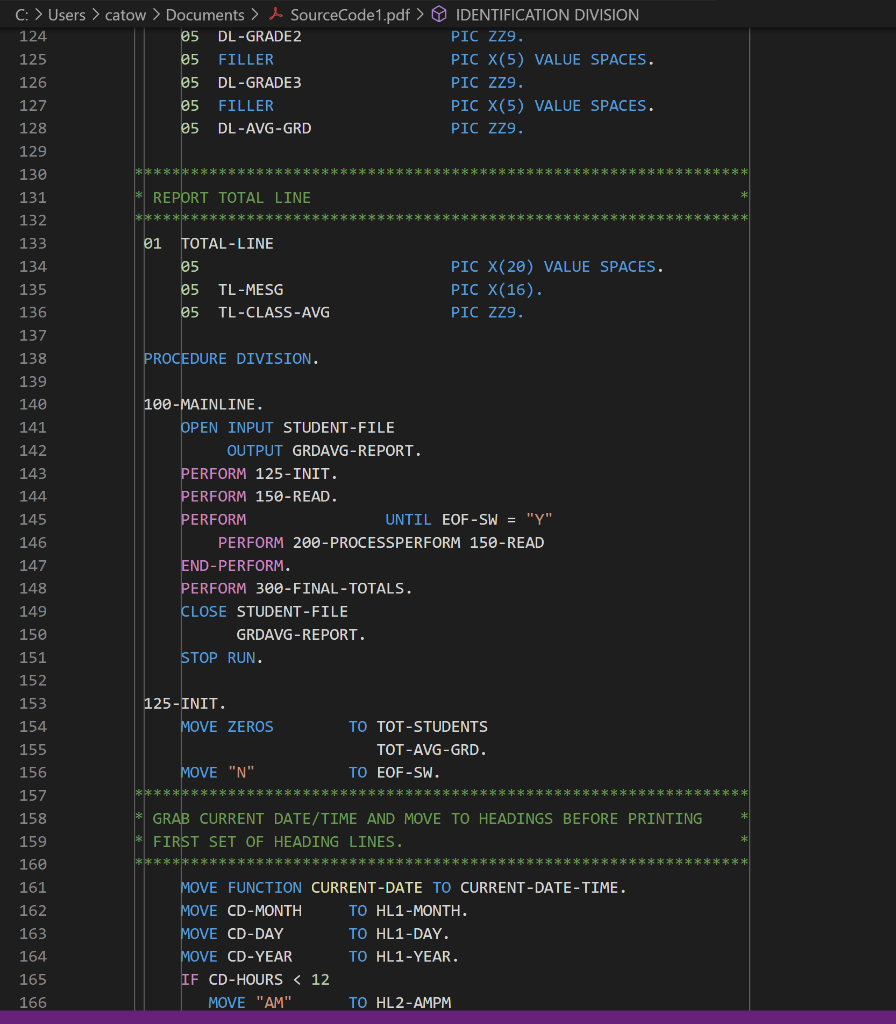Place cursor on PROCEDURE DIVISION line
The height and width of the screenshot is (1024, 896).
coord(230,358)
